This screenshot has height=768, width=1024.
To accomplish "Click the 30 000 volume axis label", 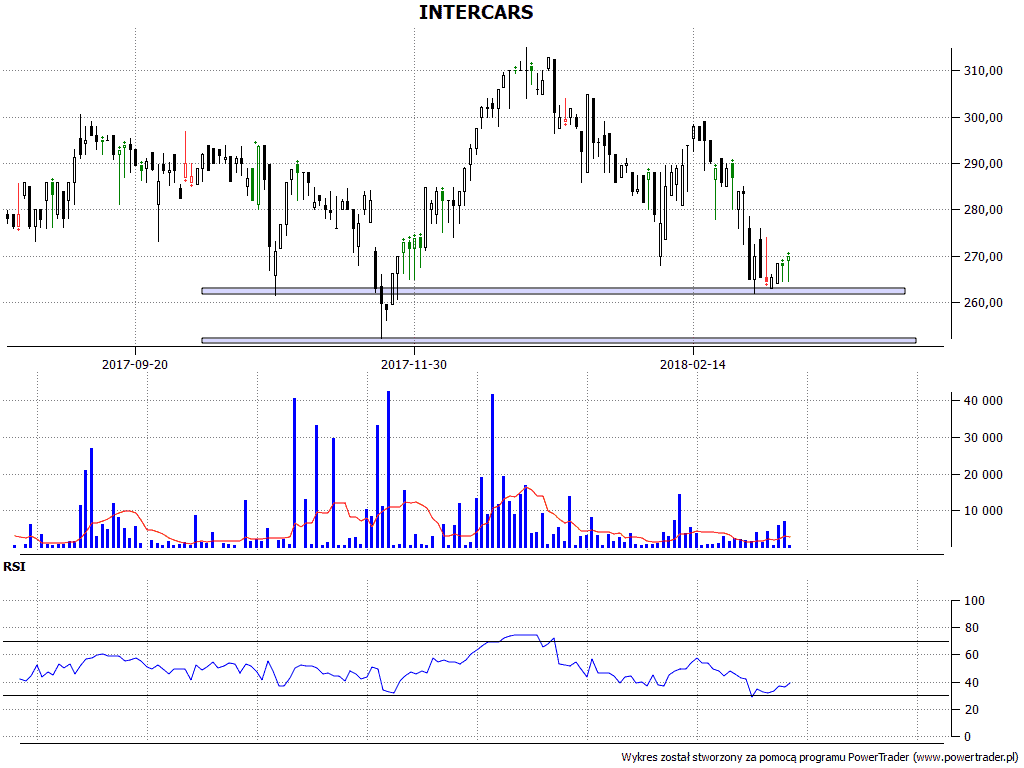I will [984, 438].
